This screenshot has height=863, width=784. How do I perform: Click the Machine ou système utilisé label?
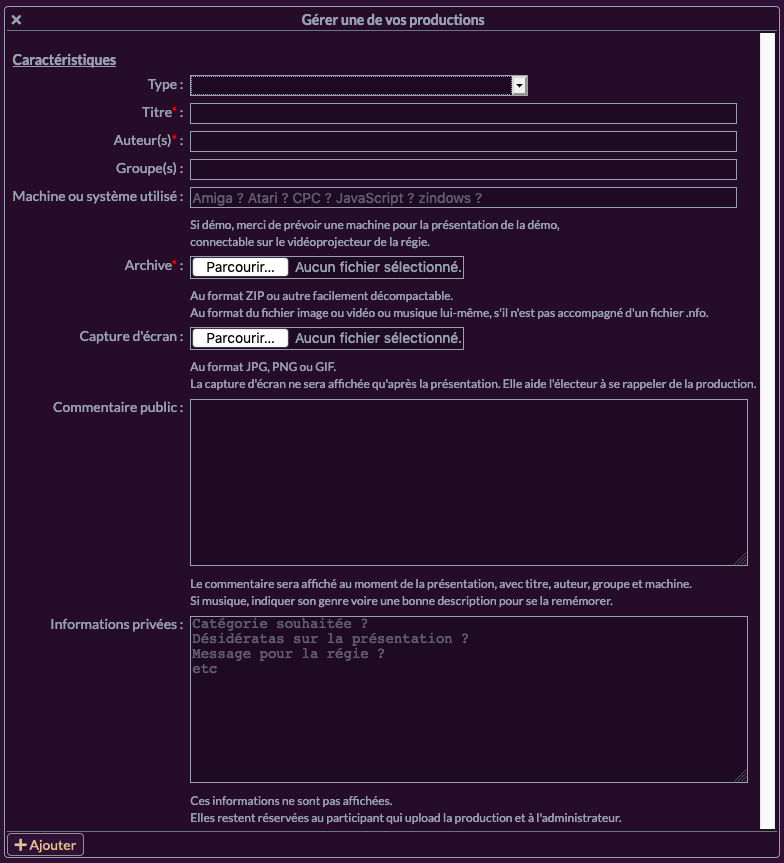pyautogui.click(x=98, y=196)
